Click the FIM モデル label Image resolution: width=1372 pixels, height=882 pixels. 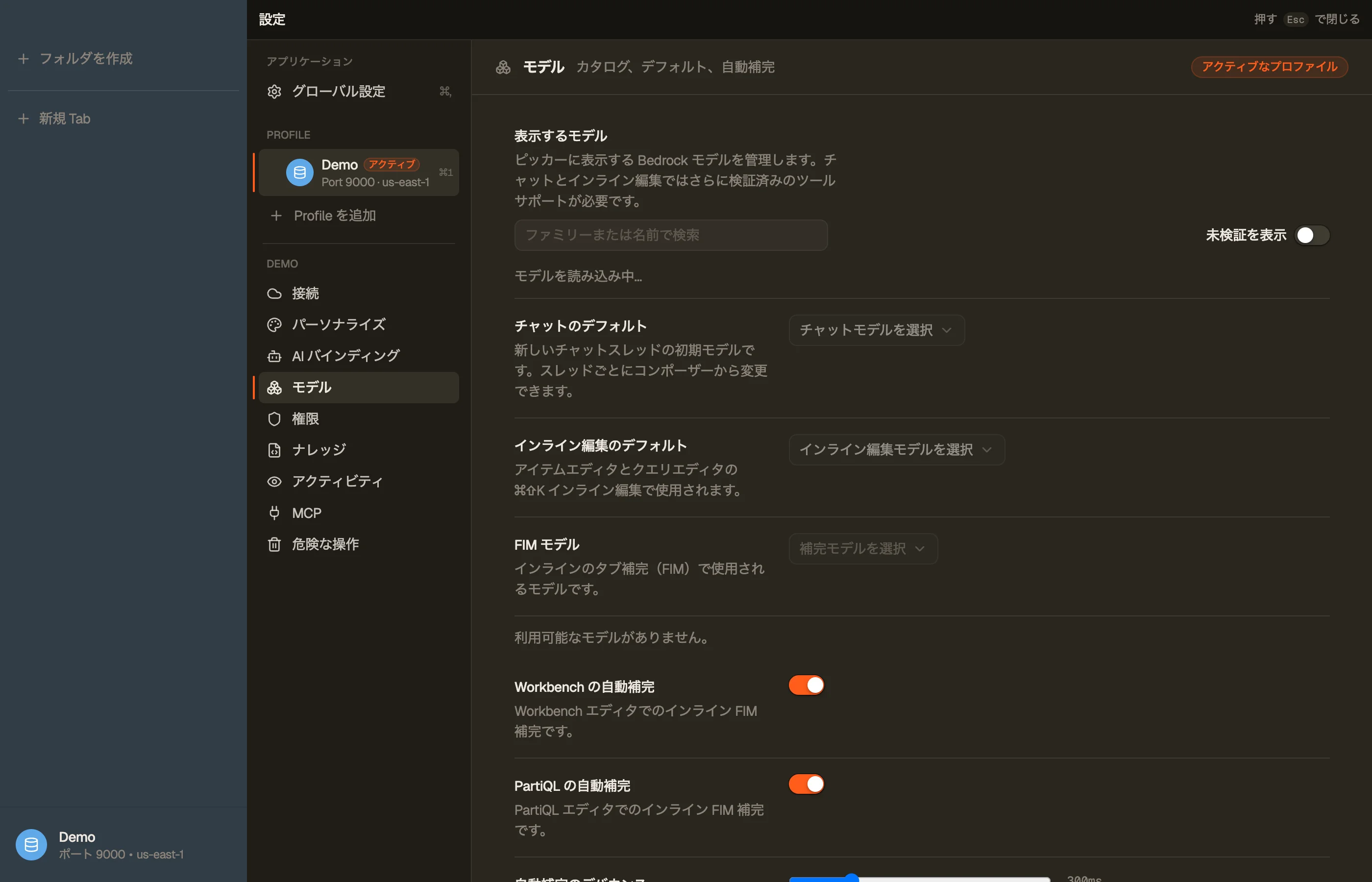[x=546, y=545]
